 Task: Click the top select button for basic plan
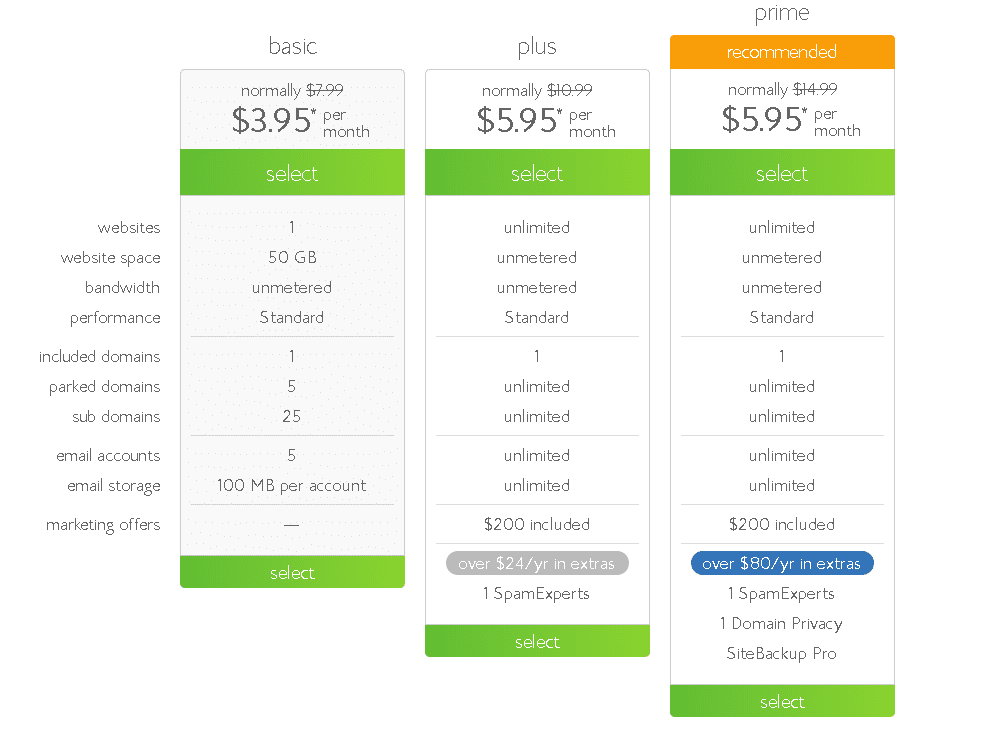(292, 172)
